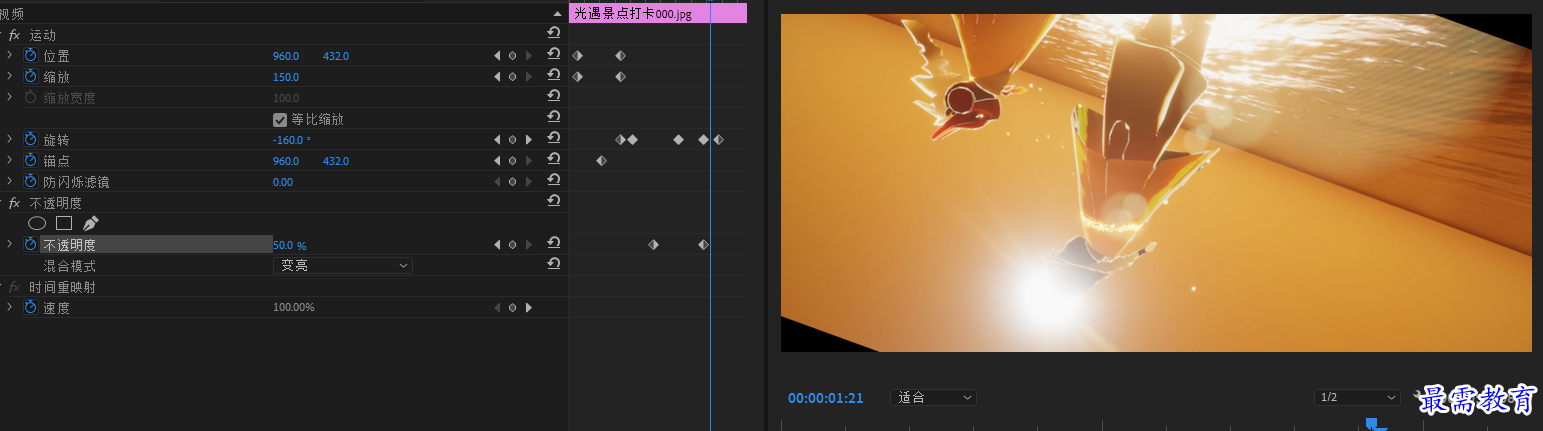The height and width of the screenshot is (431, 1543).
Task: Click the 不透明度 value 50.0 %
Action: 290,245
